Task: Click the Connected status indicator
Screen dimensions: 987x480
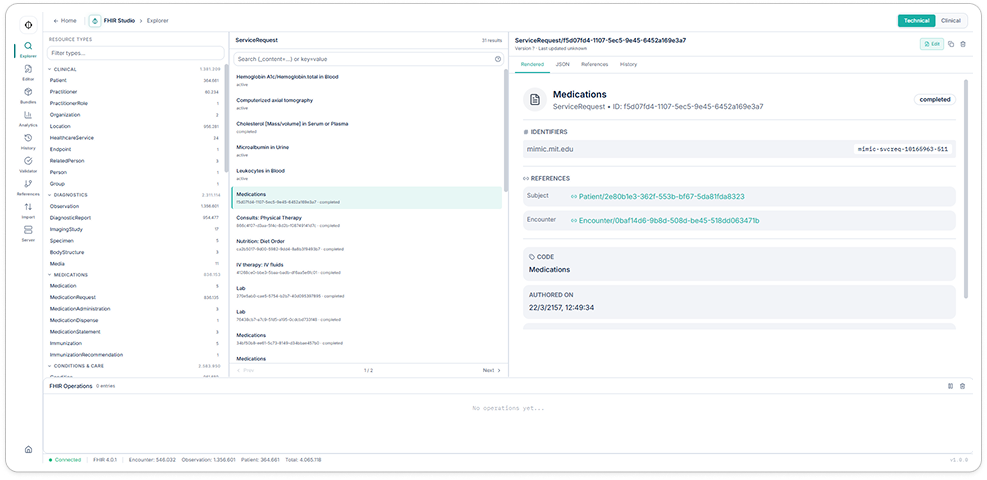Action: [65, 460]
